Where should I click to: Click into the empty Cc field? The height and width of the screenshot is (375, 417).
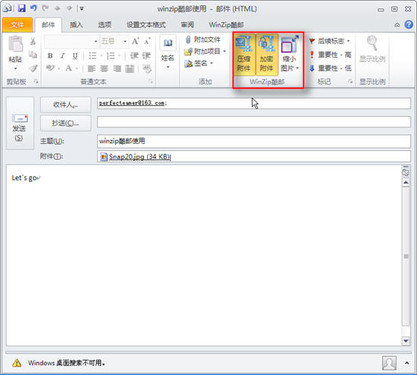tap(254, 122)
